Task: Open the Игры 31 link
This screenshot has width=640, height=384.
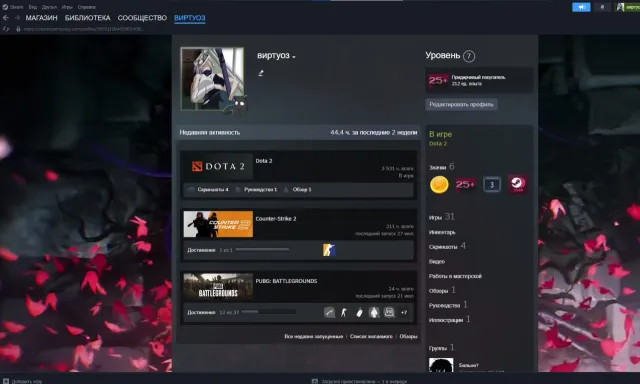Action: coord(441,217)
